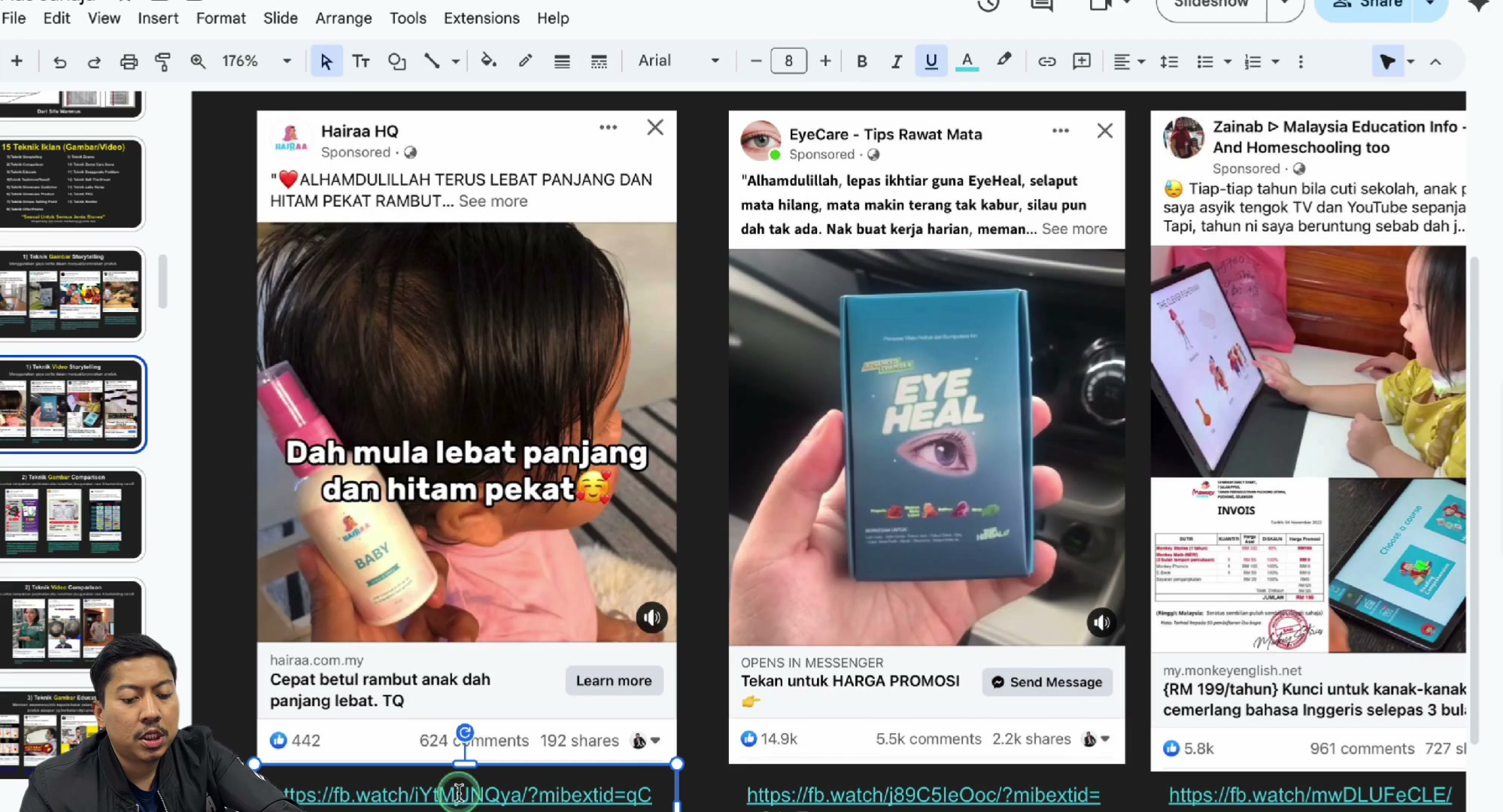Activate the paint format tool
The image size is (1503, 812).
click(x=162, y=62)
